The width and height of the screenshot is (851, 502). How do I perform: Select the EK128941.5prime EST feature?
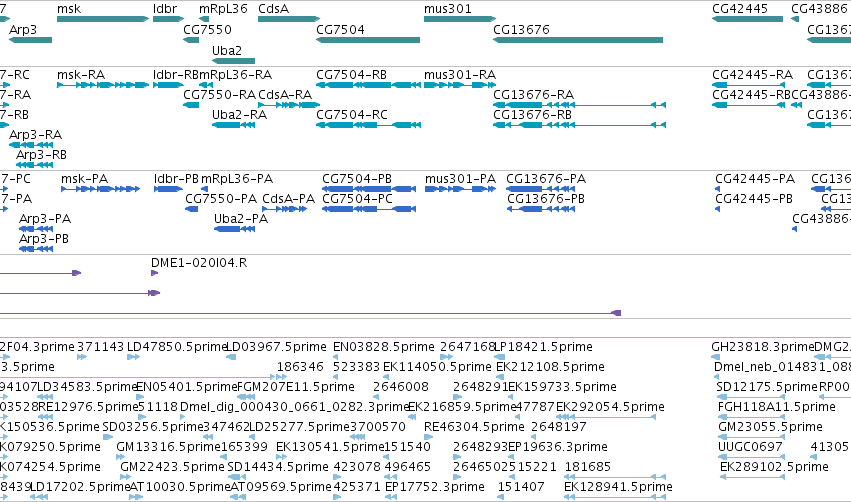coord(615,497)
